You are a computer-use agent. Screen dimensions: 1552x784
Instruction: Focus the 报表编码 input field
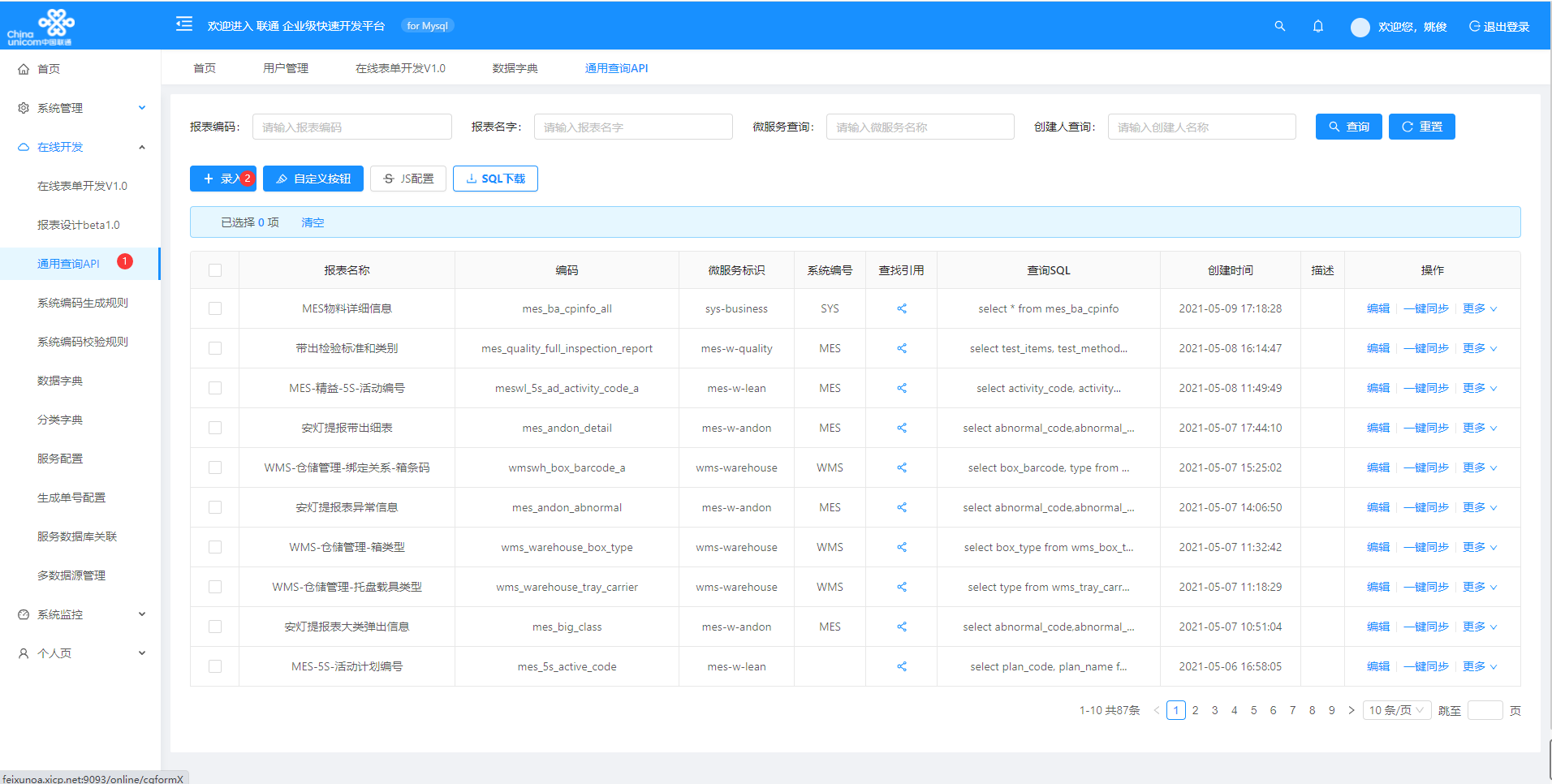click(351, 127)
